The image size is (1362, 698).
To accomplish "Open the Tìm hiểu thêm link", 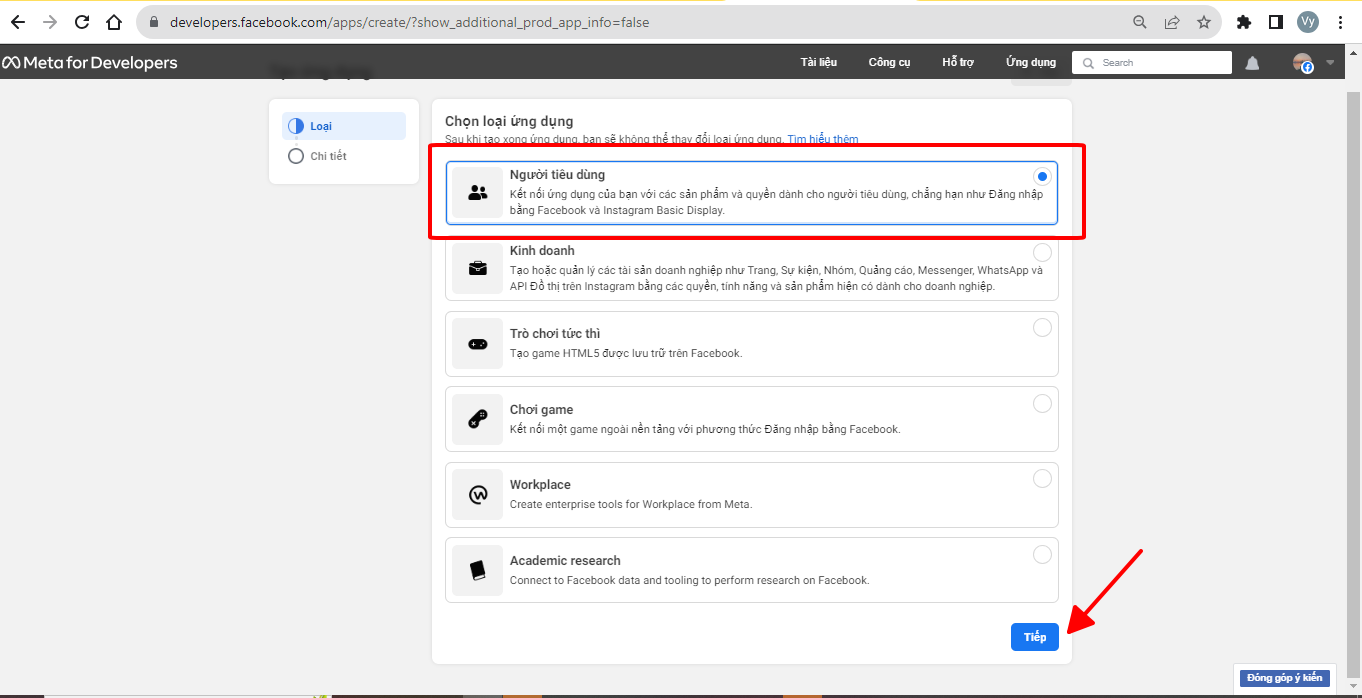I will (822, 139).
